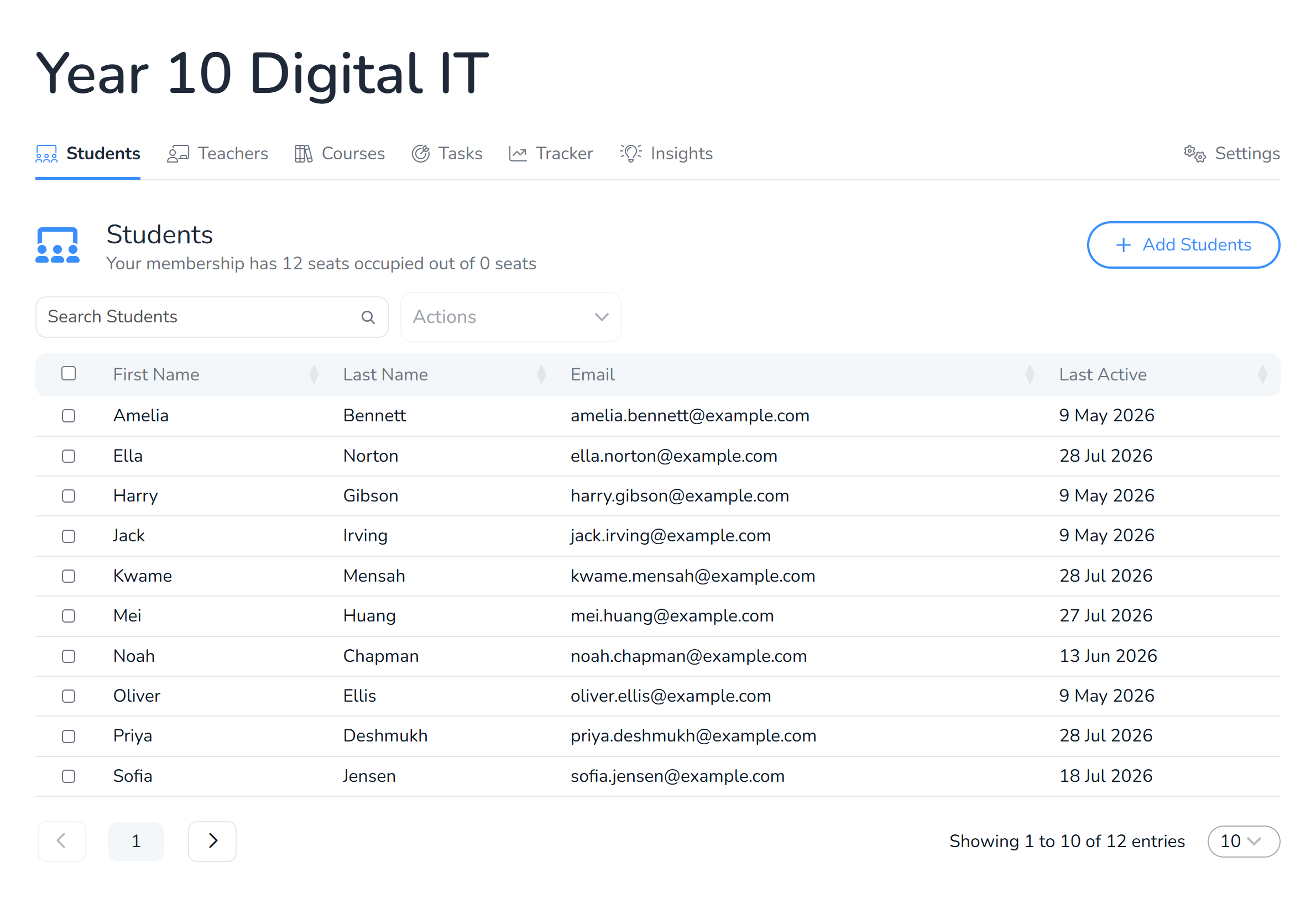
Task: Mark Jack Irving's checkbox
Action: click(x=69, y=536)
